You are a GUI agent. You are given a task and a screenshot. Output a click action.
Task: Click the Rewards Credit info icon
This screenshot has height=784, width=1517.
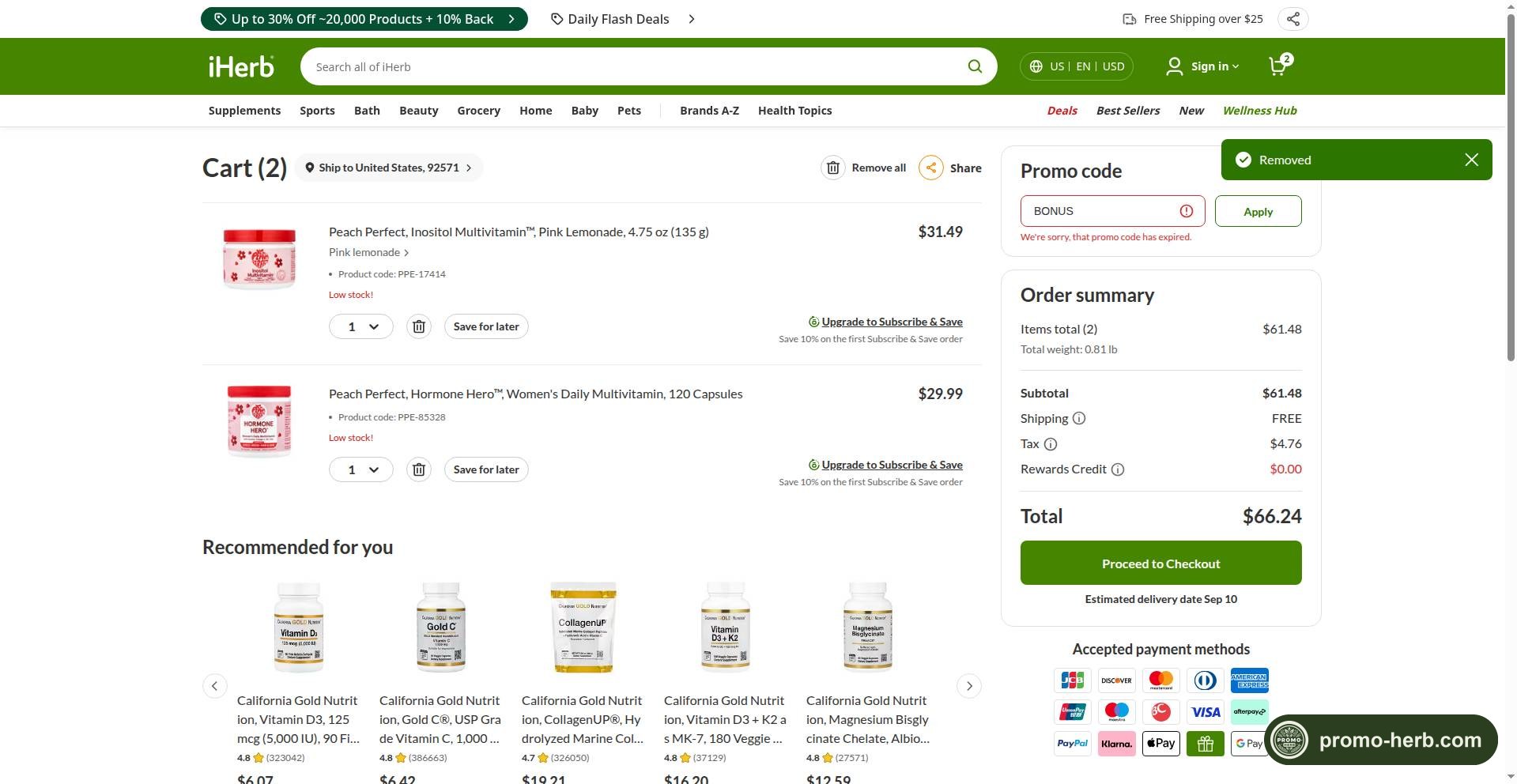pyautogui.click(x=1118, y=469)
